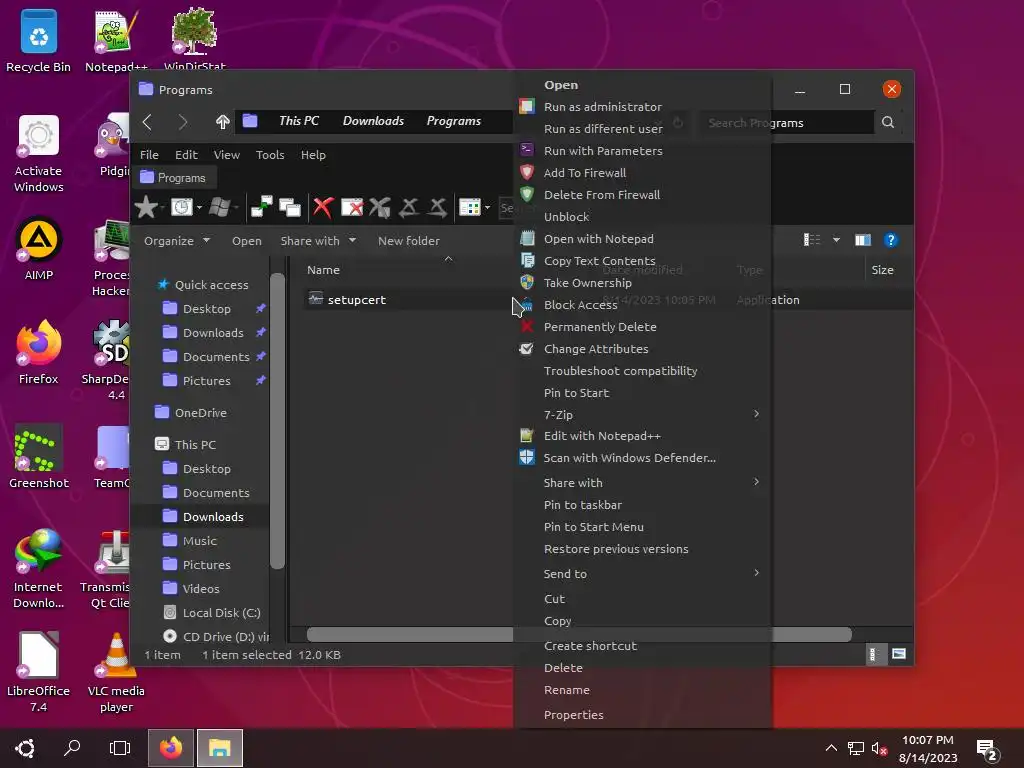Click the search magnifier in Explorer
This screenshot has height=768, width=1024.
888,122
